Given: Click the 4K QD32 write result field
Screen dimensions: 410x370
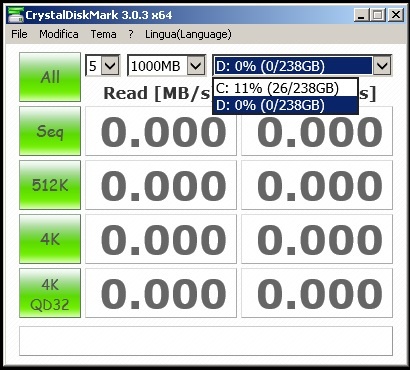Looking at the screenshot, I should (x=317, y=293).
